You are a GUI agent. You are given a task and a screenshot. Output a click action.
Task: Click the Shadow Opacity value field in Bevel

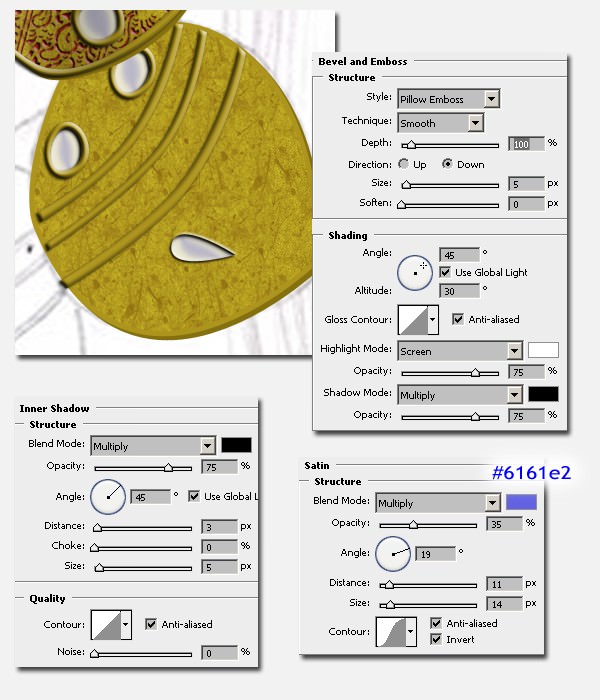(526, 416)
